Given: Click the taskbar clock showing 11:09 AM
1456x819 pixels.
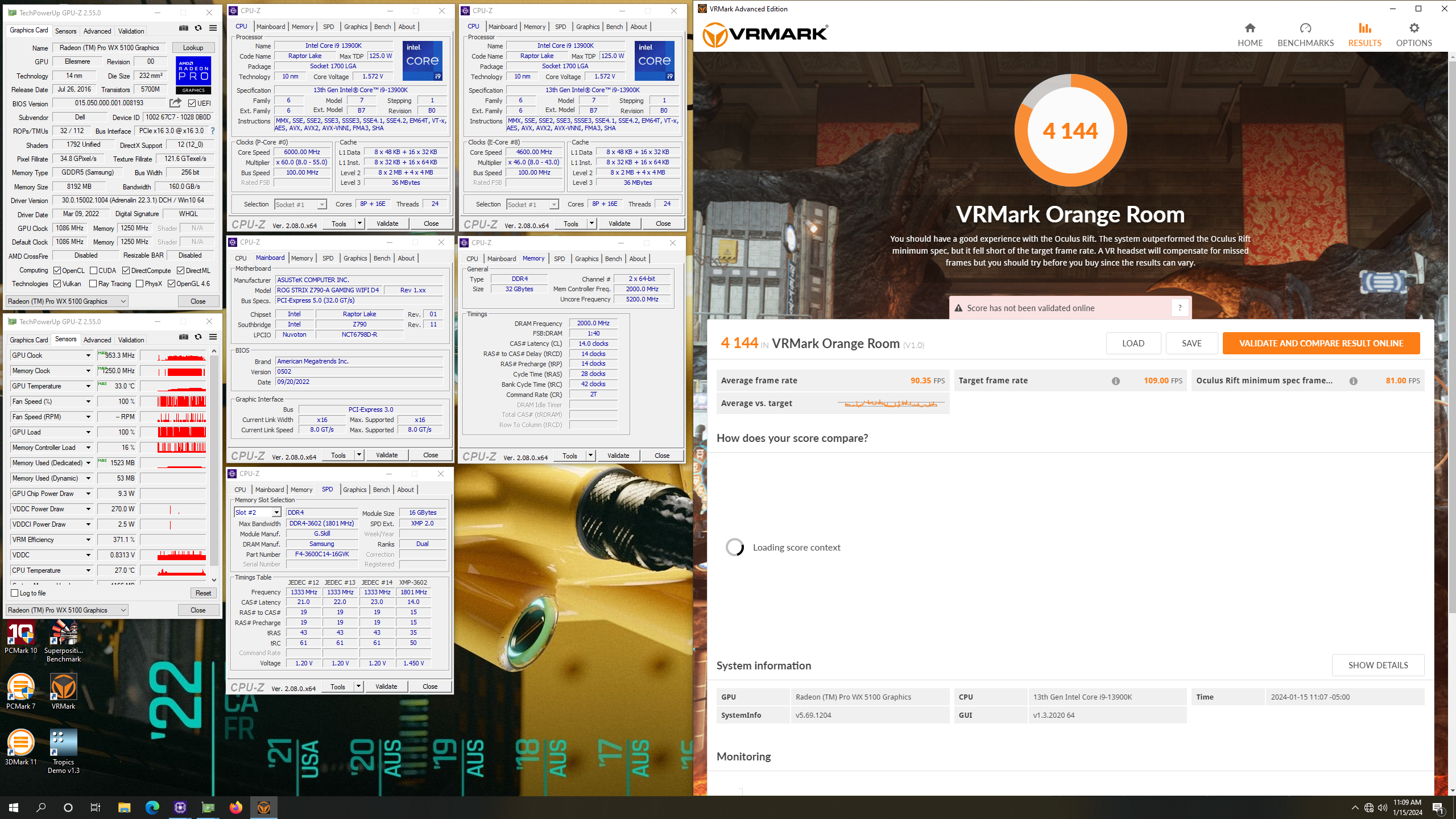Looking at the screenshot, I should click(x=1407, y=807).
